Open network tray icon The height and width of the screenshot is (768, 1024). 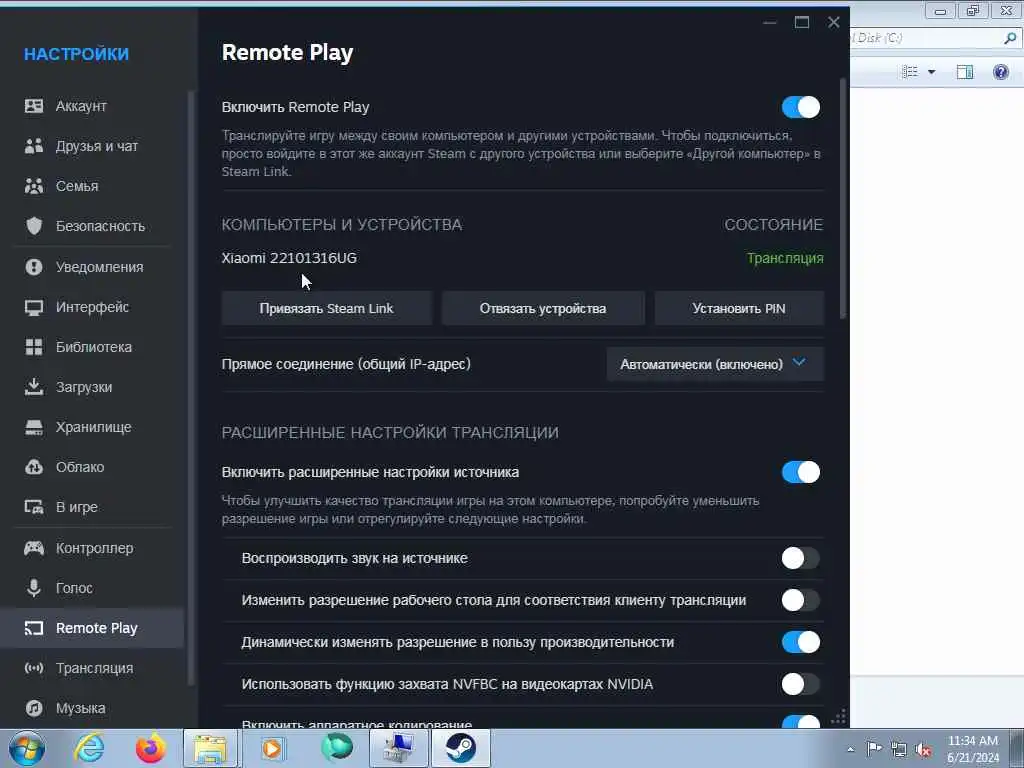point(899,750)
